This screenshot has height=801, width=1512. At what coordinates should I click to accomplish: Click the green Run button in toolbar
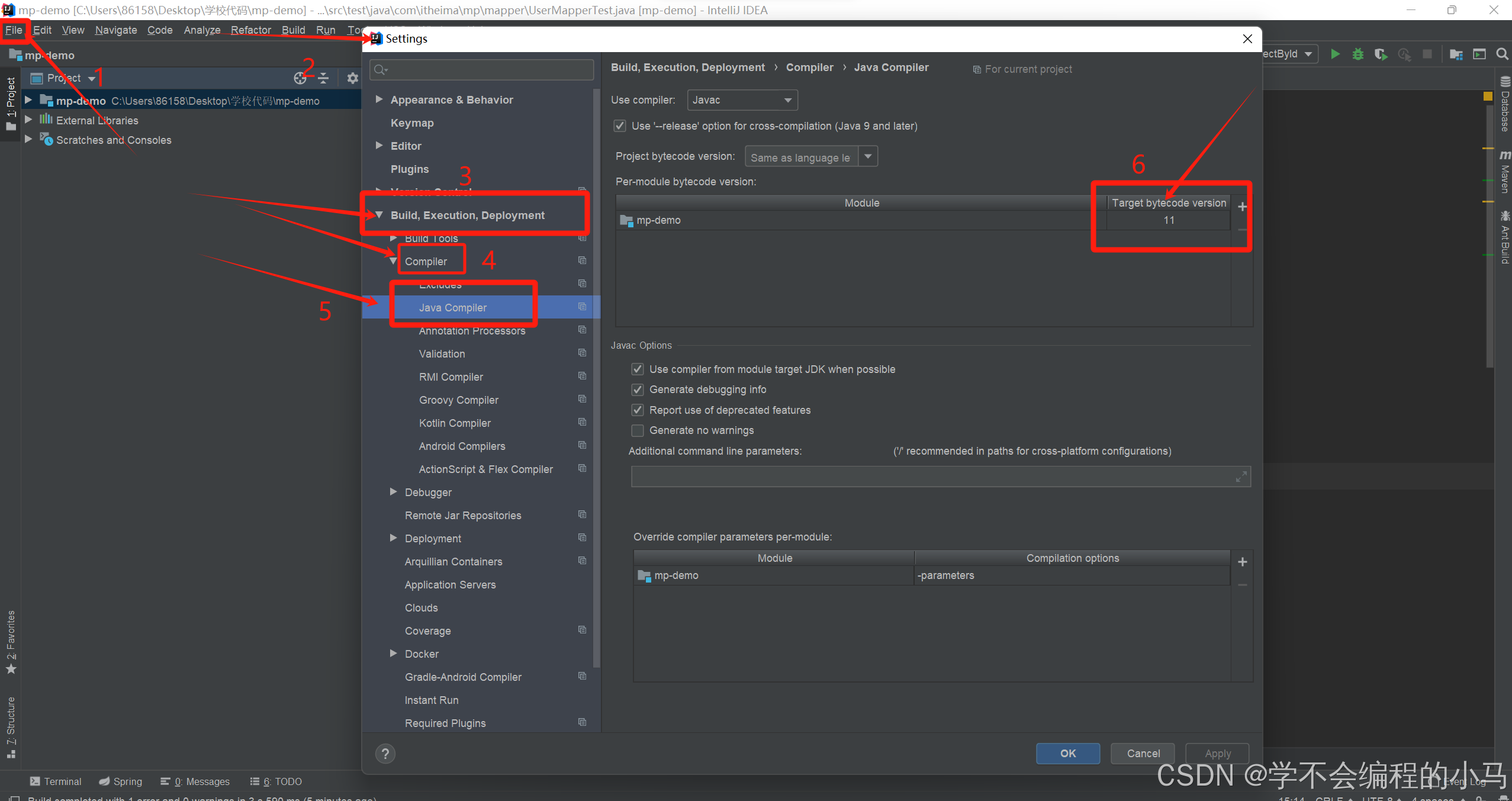point(1335,54)
